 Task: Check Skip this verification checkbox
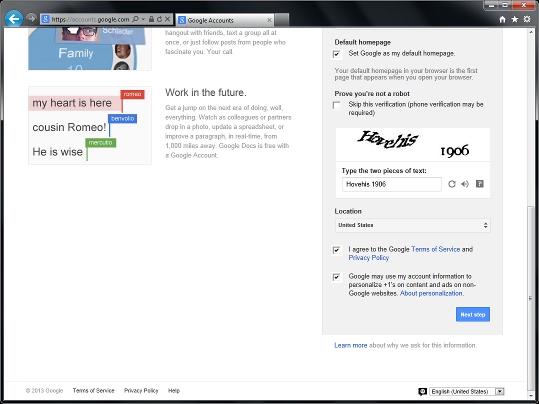pos(337,105)
